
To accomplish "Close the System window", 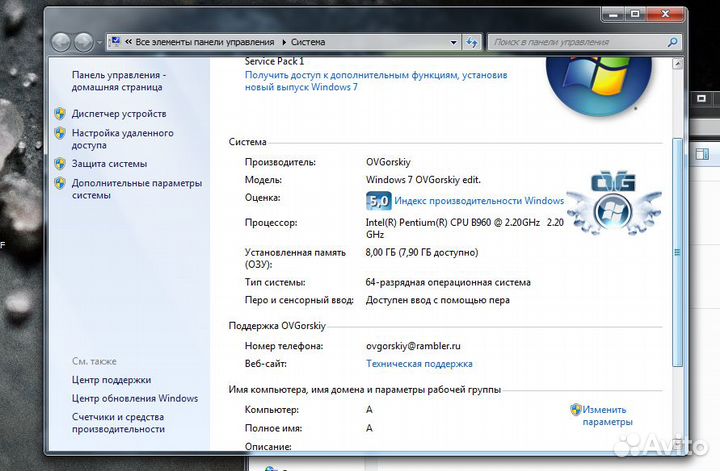I will [665, 15].
